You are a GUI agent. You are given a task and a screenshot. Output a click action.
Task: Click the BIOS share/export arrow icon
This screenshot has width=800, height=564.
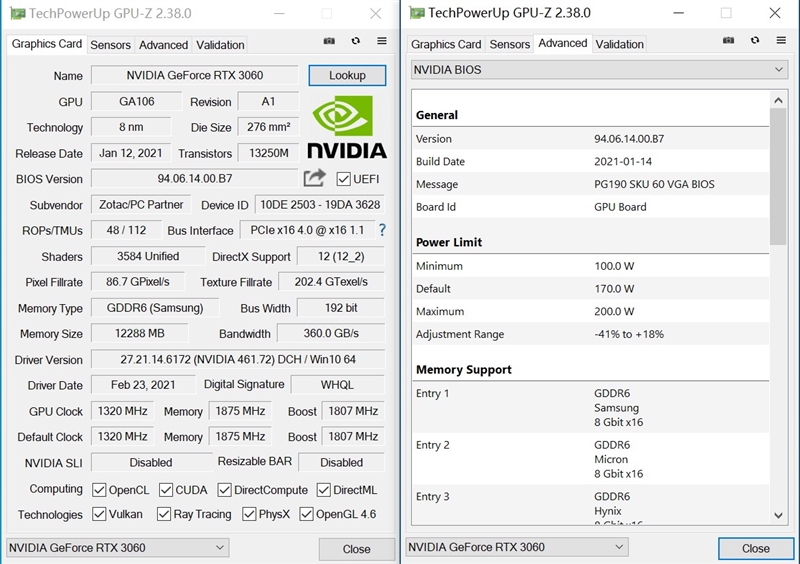pos(315,178)
